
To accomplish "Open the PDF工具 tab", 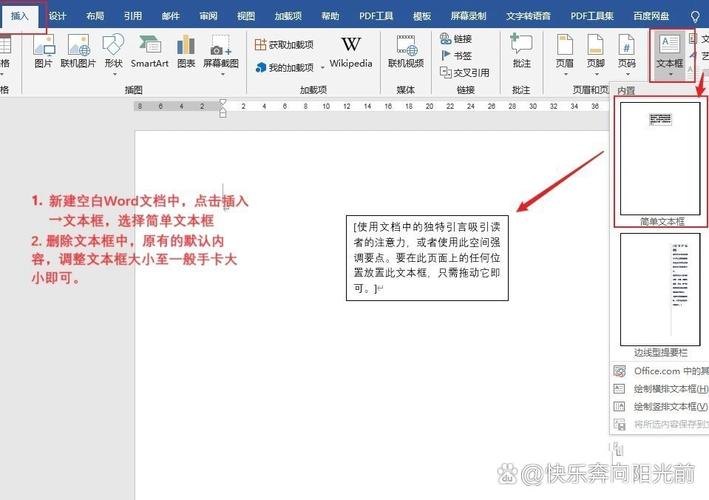I will (x=376, y=16).
